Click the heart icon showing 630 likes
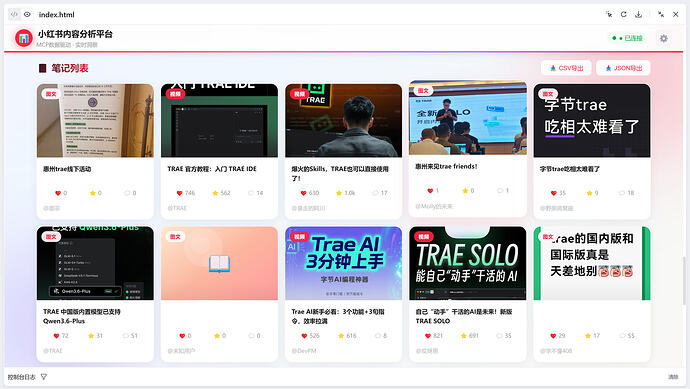 pos(303,193)
